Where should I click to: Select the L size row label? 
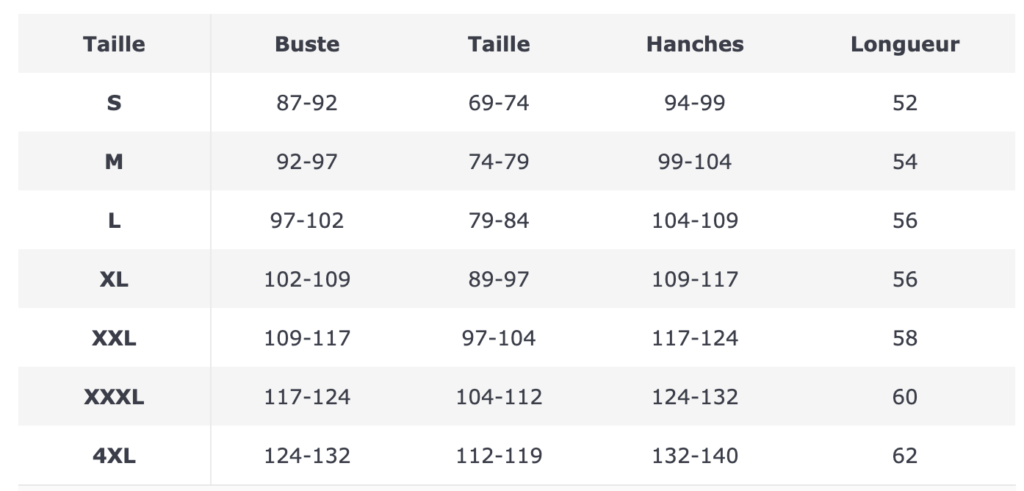click(114, 221)
